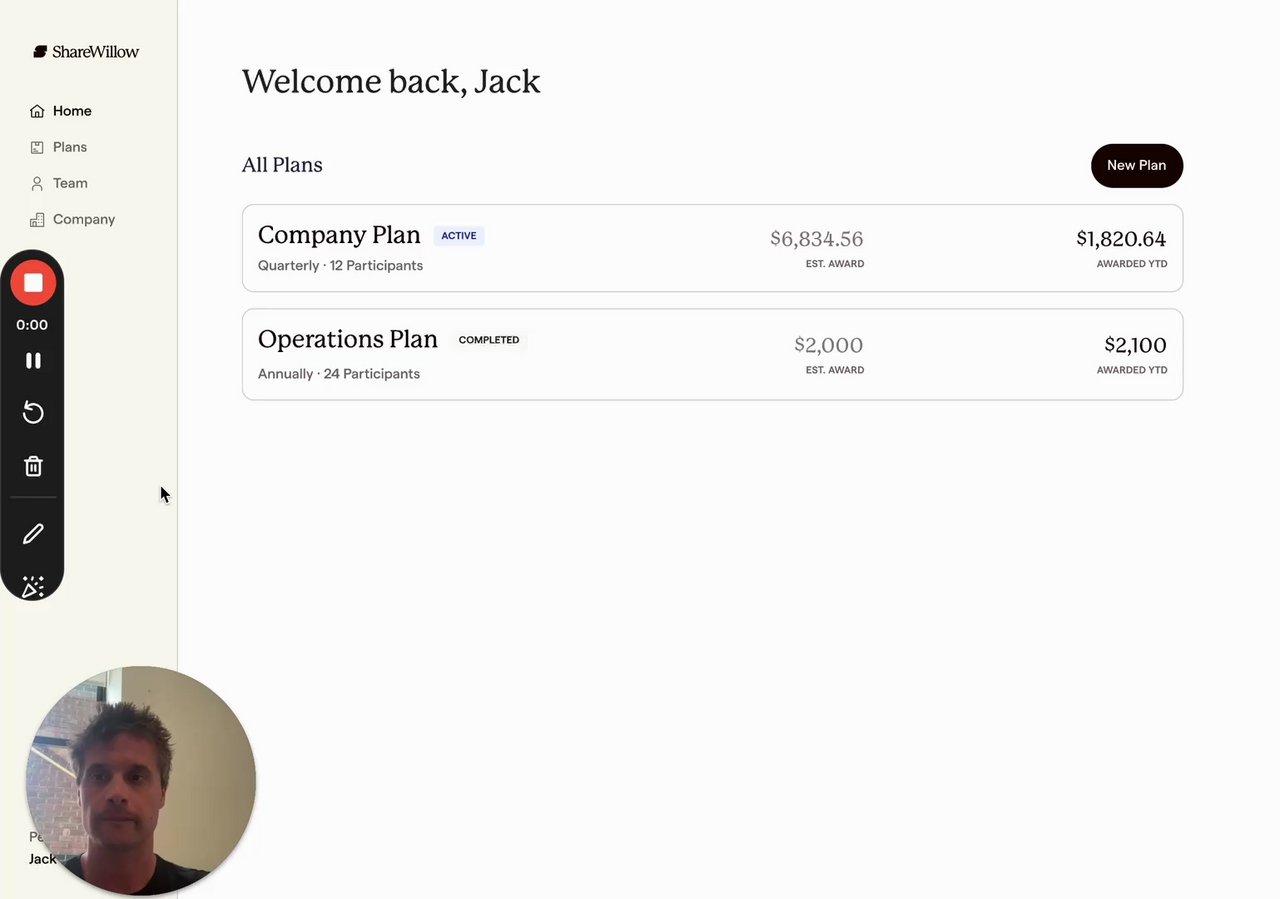
Task: Click the Company building icon
Action: (37, 219)
